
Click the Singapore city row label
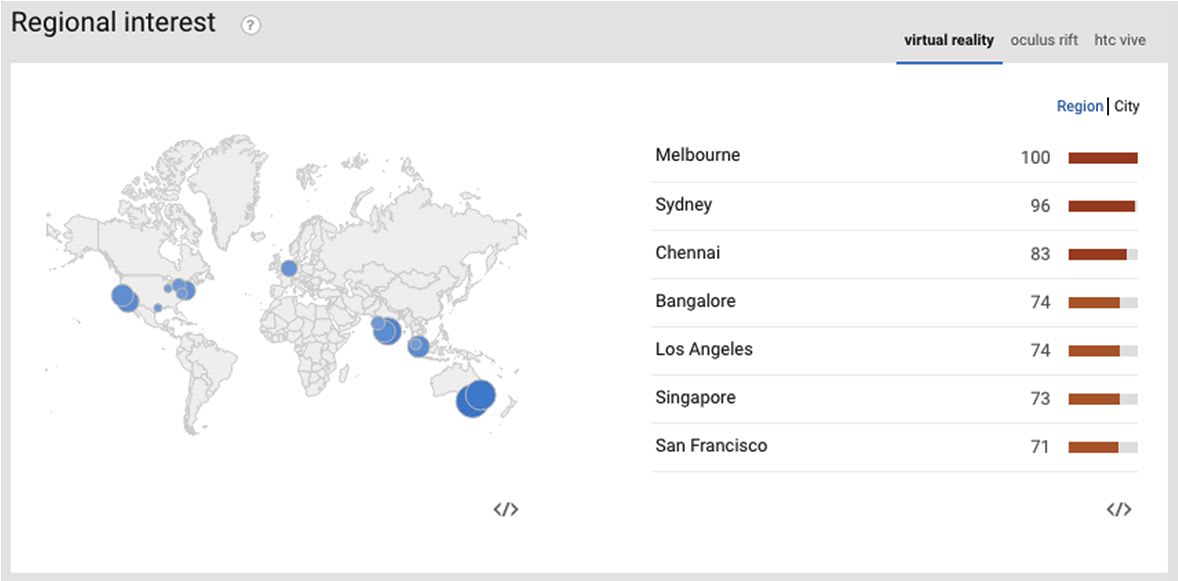(x=695, y=398)
